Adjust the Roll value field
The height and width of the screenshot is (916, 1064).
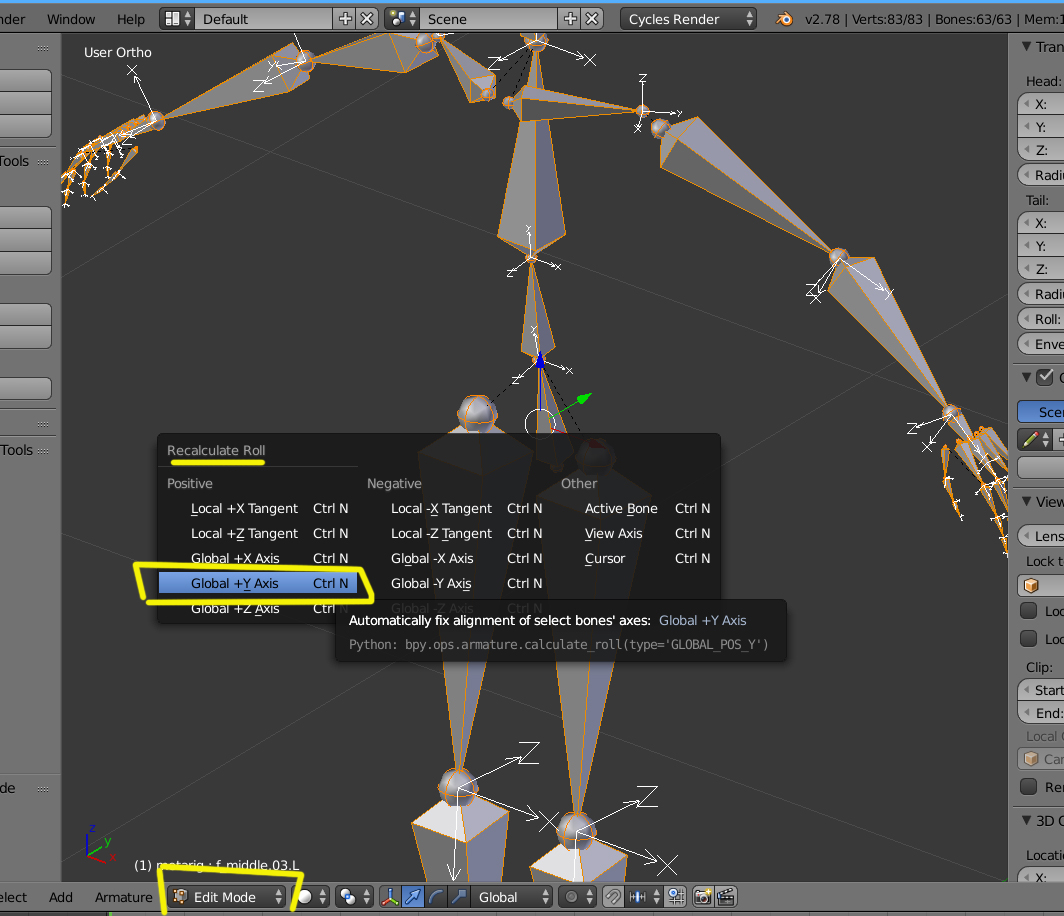1041,319
